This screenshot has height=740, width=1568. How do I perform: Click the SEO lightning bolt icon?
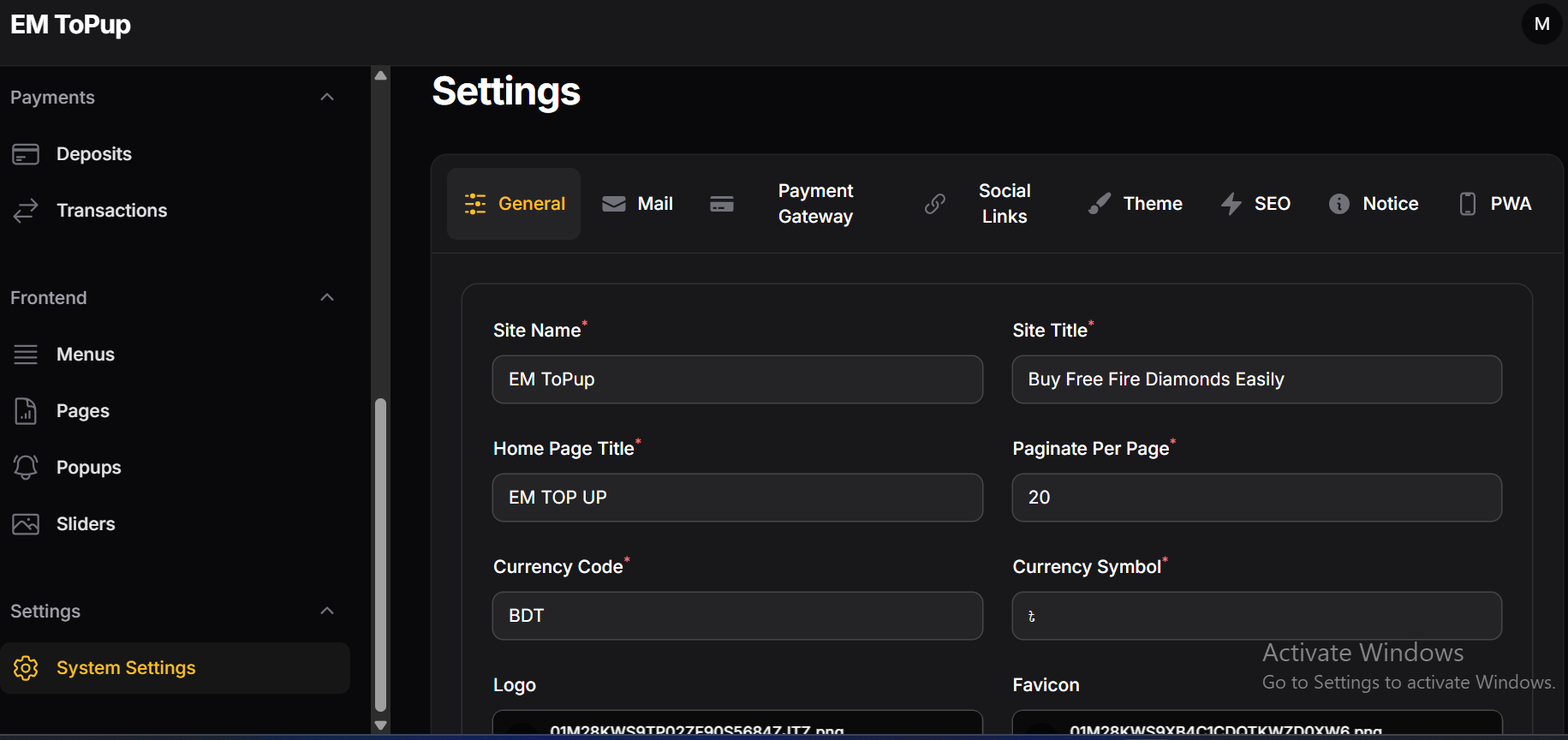tap(1231, 204)
